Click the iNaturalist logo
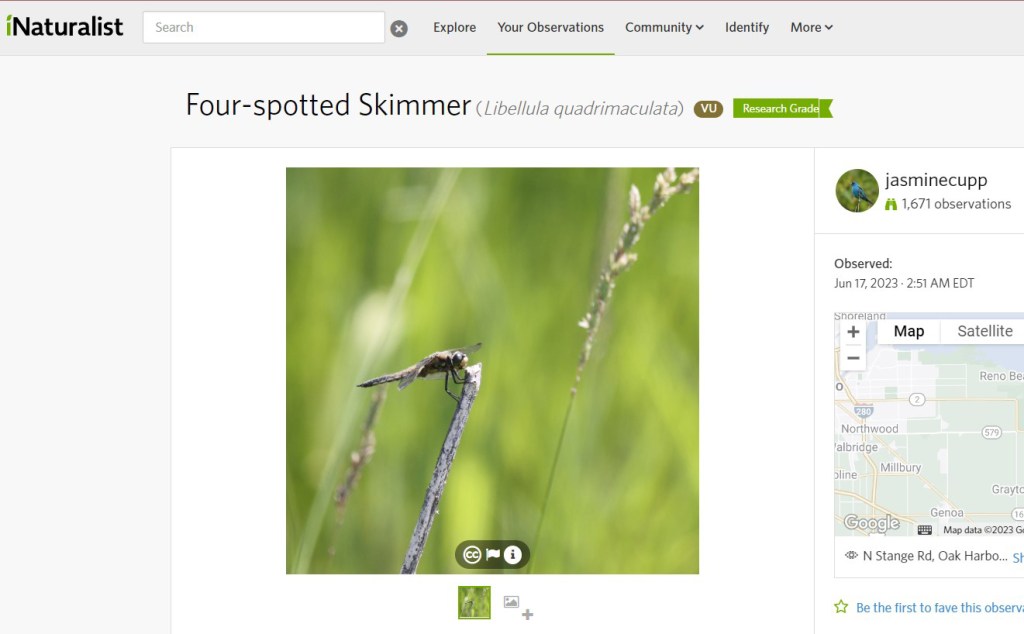1024x634 pixels. [64, 27]
